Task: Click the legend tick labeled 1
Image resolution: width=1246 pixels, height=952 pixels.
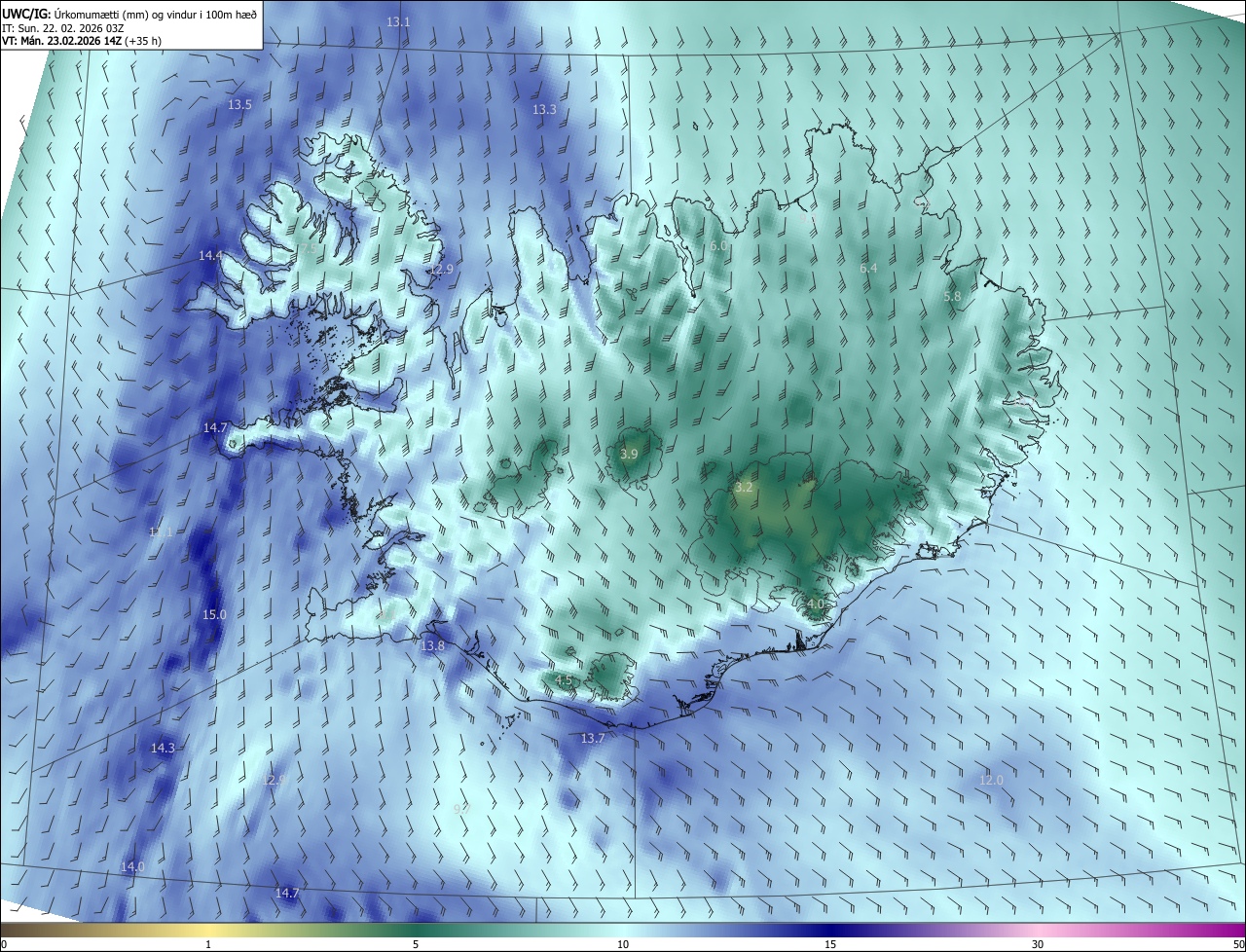Action: pos(208,945)
